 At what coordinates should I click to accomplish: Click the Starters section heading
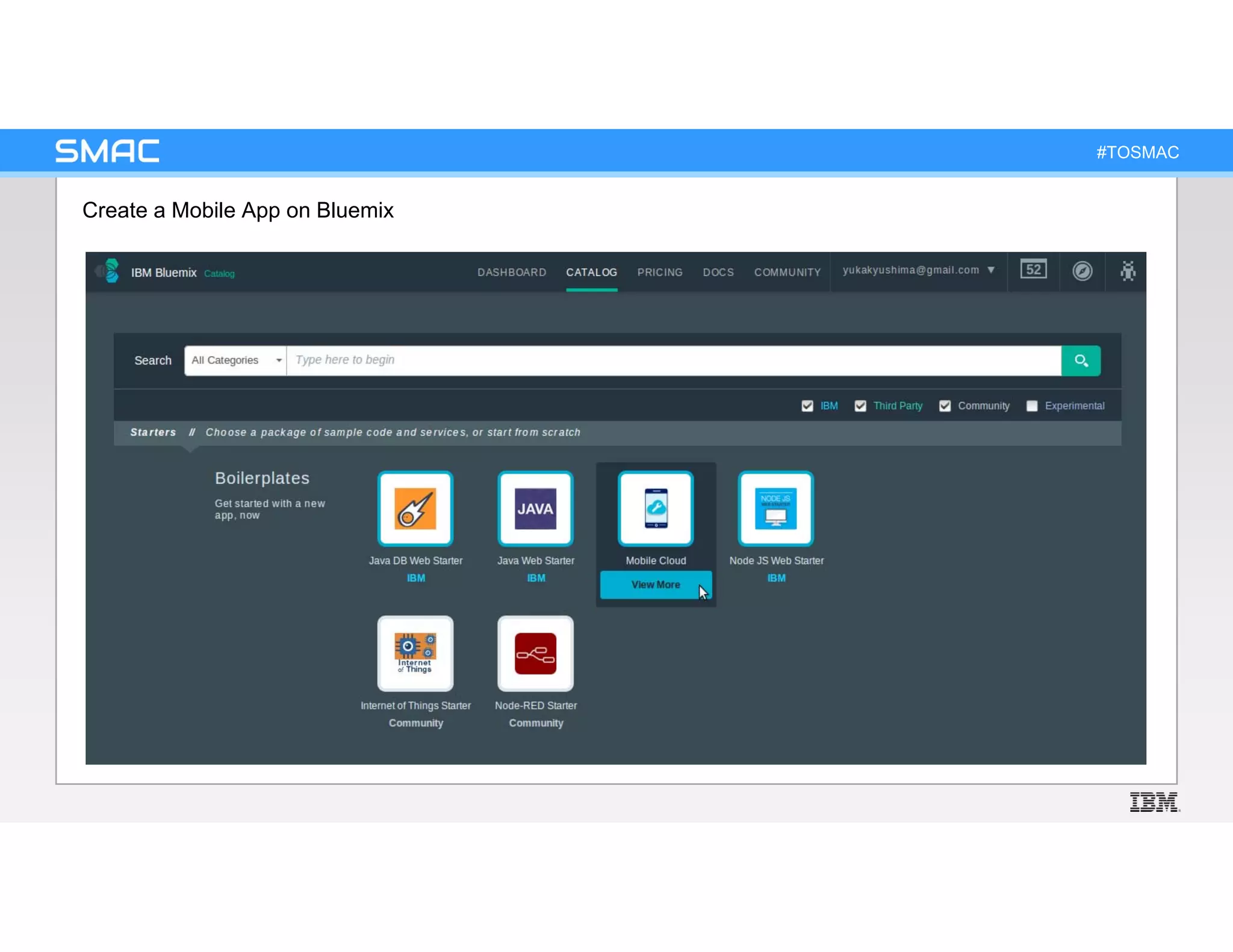153,432
